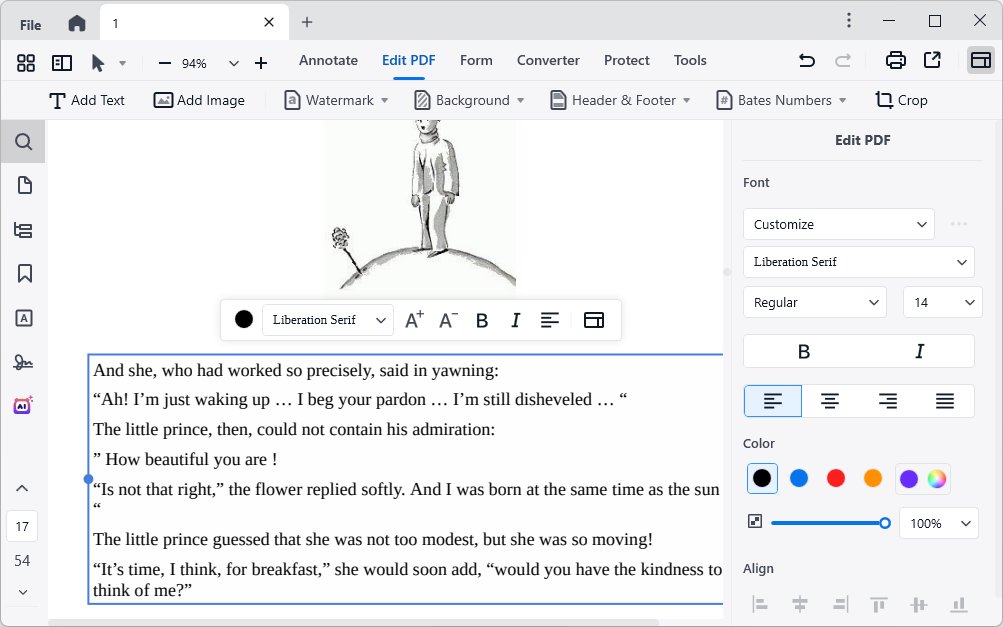Viewport: 1003px width, 627px height.
Task: Select the Add Text tool
Action: pyautogui.click(x=86, y=100)
